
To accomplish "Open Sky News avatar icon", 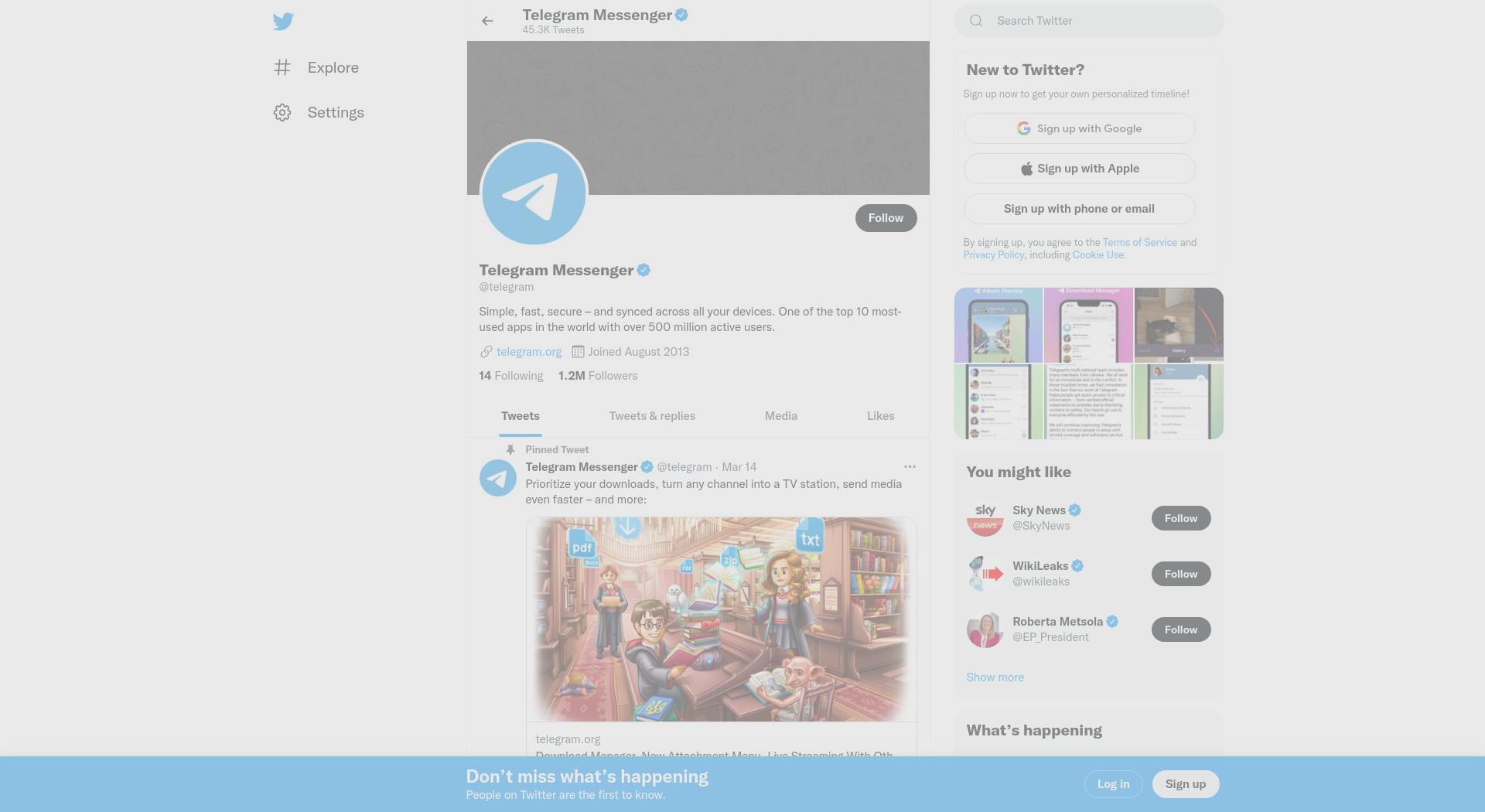I will point(985,518).
